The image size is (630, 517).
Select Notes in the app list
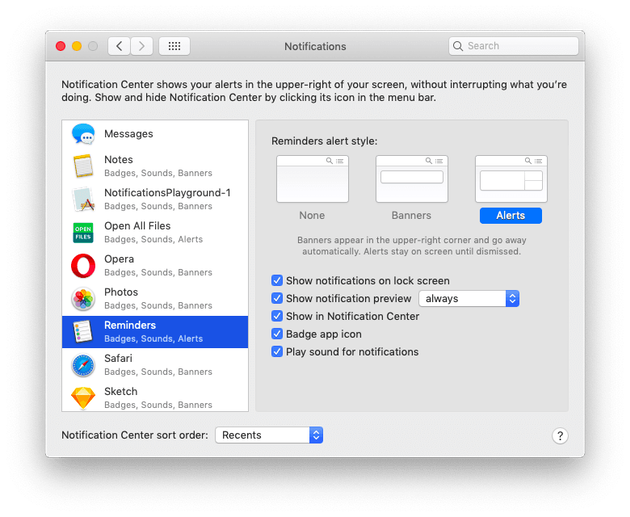click(155, 166)
